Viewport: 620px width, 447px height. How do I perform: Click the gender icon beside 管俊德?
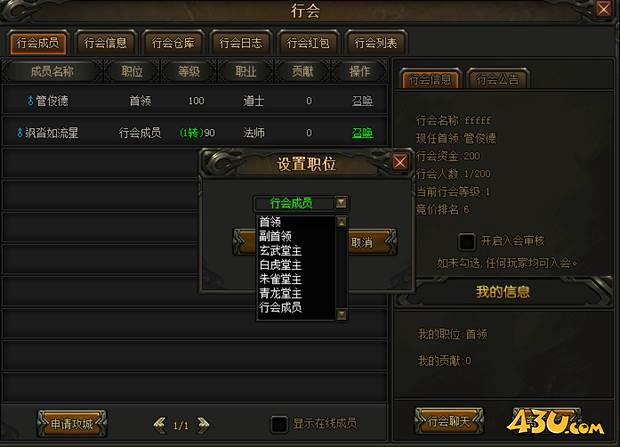point(30,101)
